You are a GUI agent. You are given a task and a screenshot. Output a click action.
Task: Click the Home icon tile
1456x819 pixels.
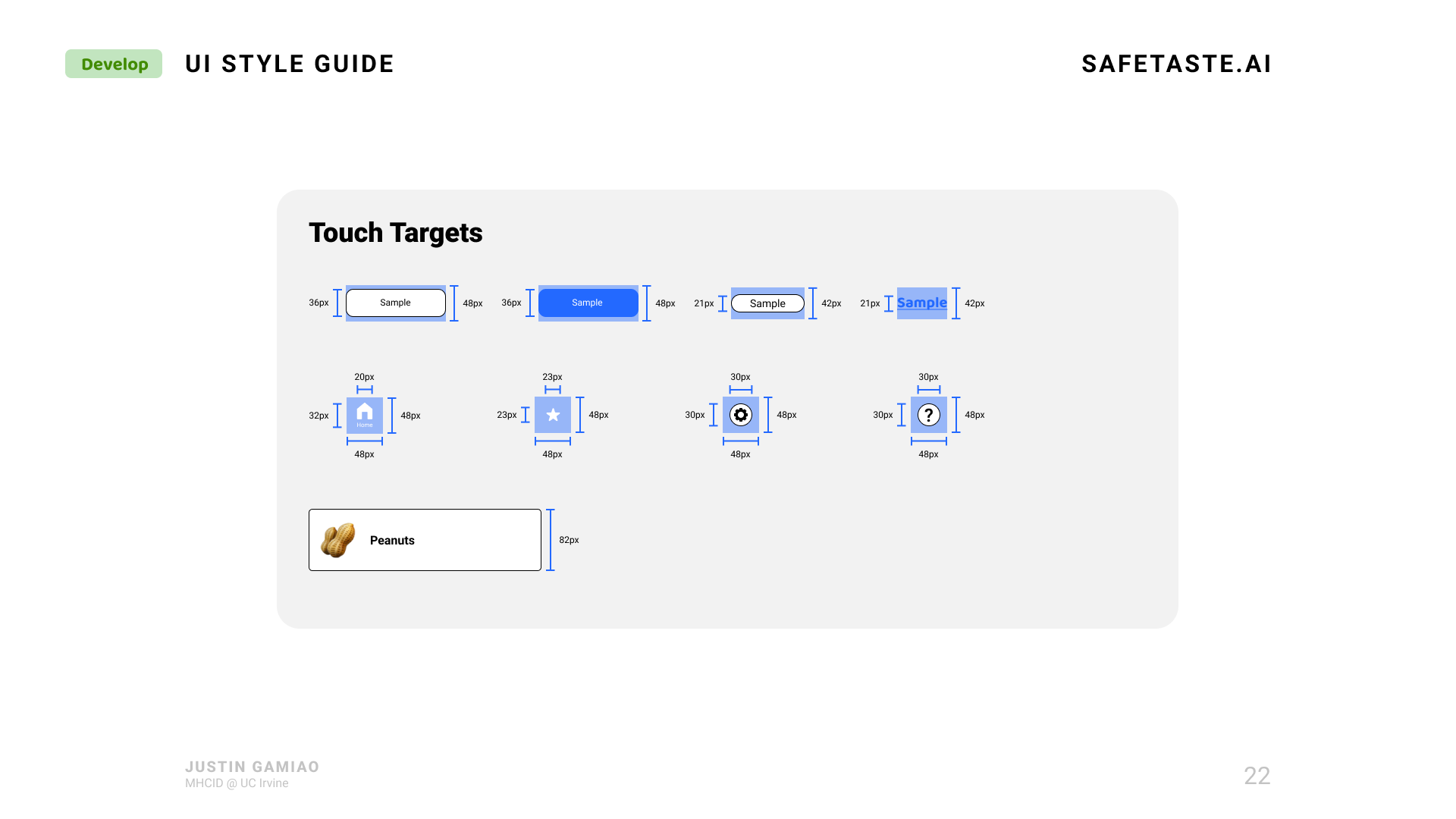[x=365, y=415]
